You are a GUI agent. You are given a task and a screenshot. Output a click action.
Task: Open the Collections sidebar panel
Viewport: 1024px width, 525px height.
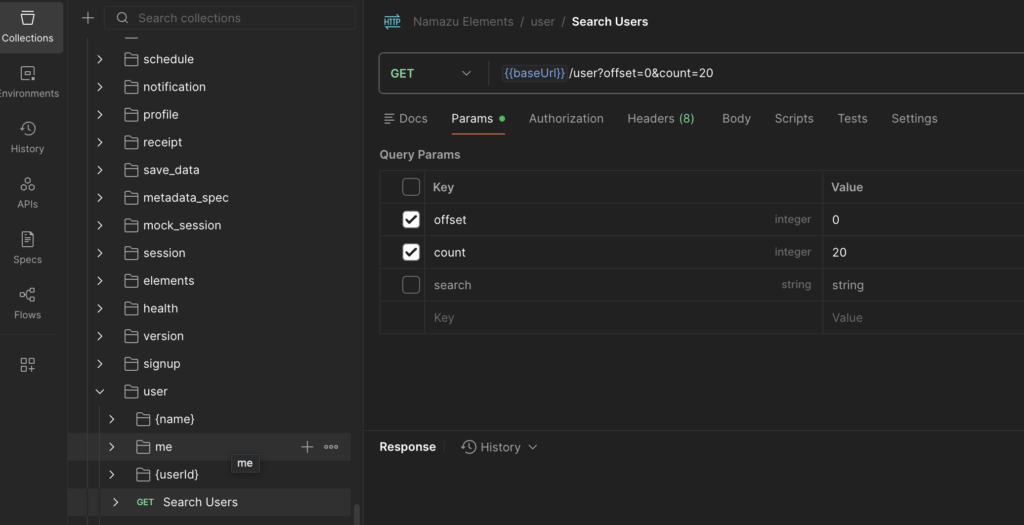click(x=27, y=27)
